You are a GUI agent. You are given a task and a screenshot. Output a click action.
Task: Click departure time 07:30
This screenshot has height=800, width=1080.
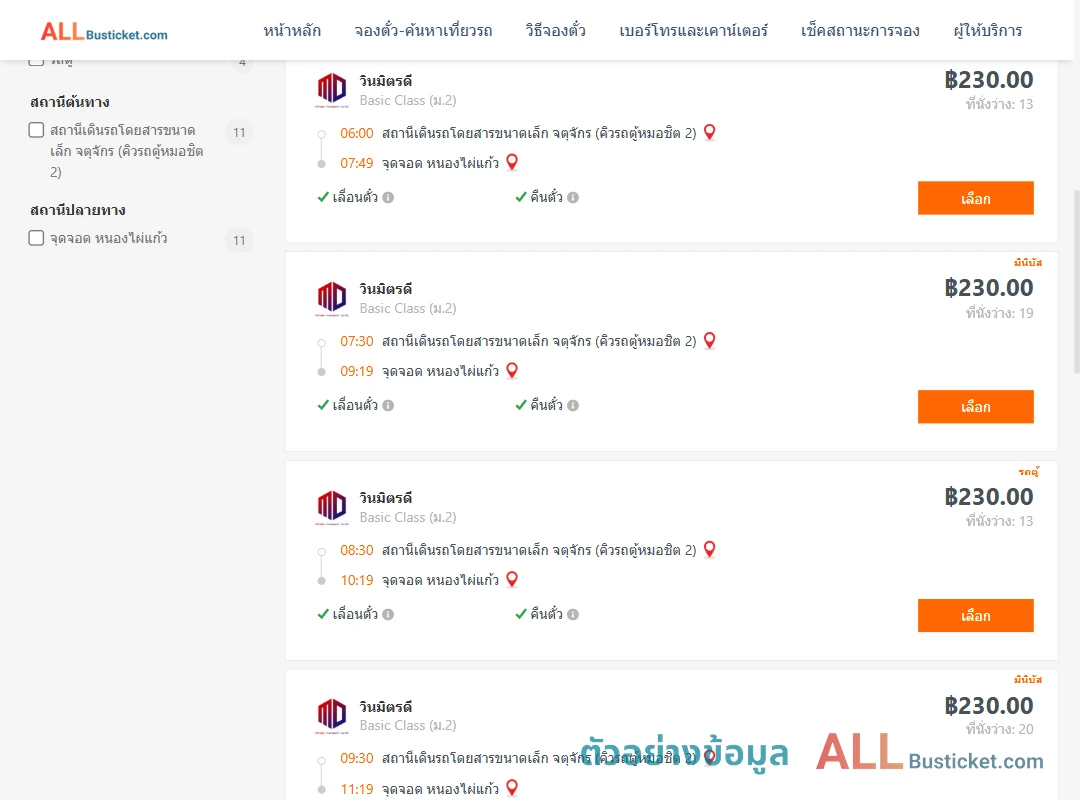[357, 341]
